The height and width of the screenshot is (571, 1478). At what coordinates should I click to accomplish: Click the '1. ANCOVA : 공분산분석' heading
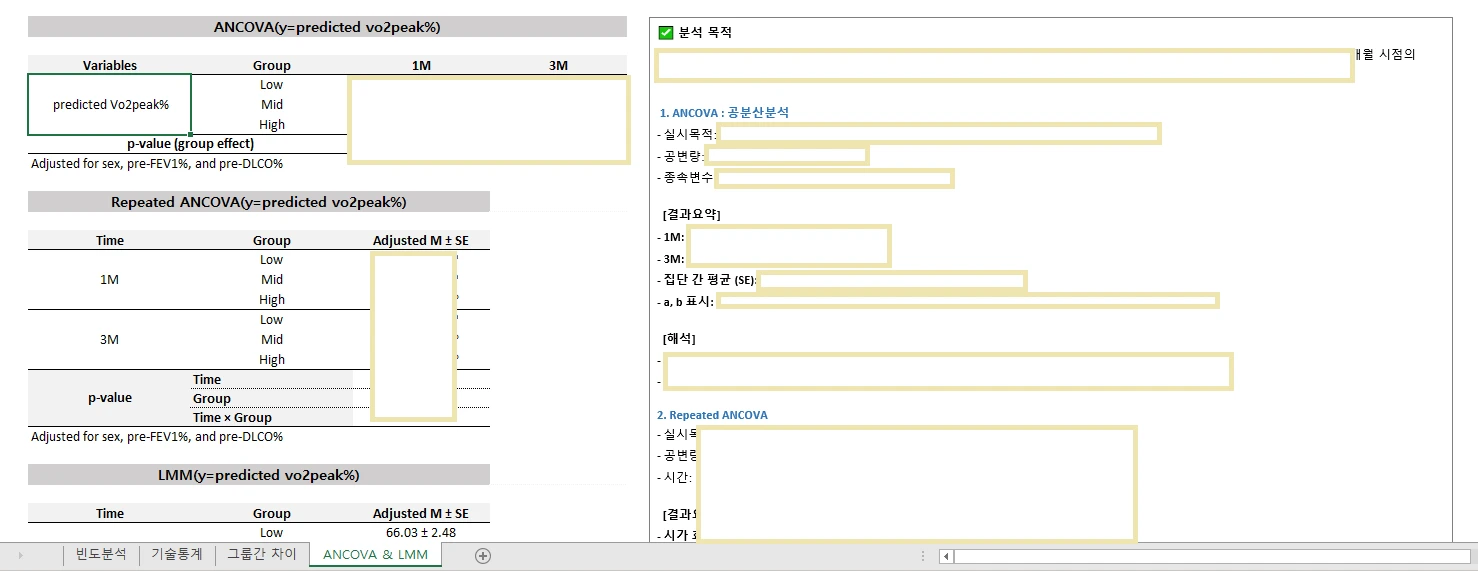(x=724, y=113)
